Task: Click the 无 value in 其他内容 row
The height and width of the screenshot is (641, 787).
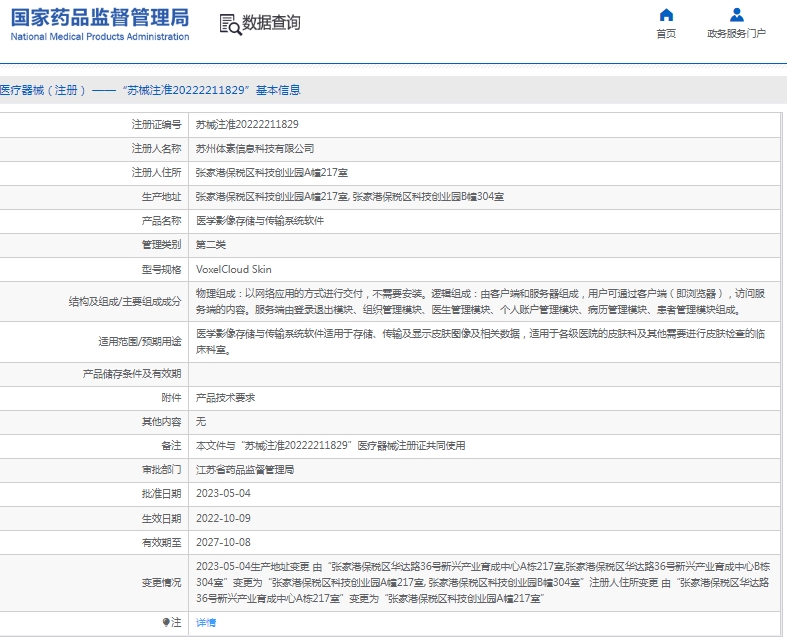Action: tap(201, 422)
